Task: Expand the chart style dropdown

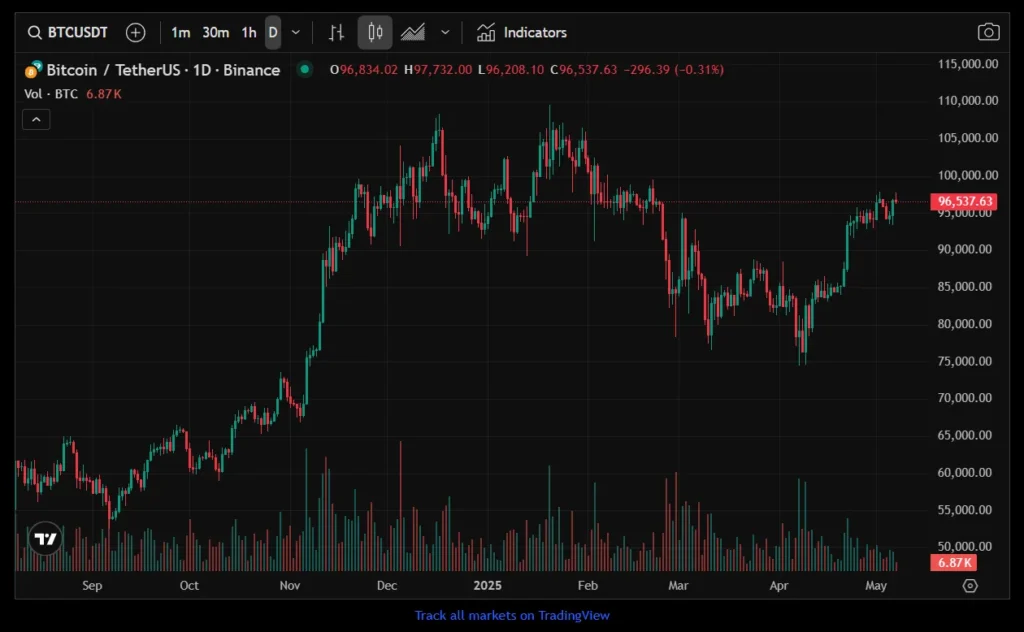Action: click(445, 32)
